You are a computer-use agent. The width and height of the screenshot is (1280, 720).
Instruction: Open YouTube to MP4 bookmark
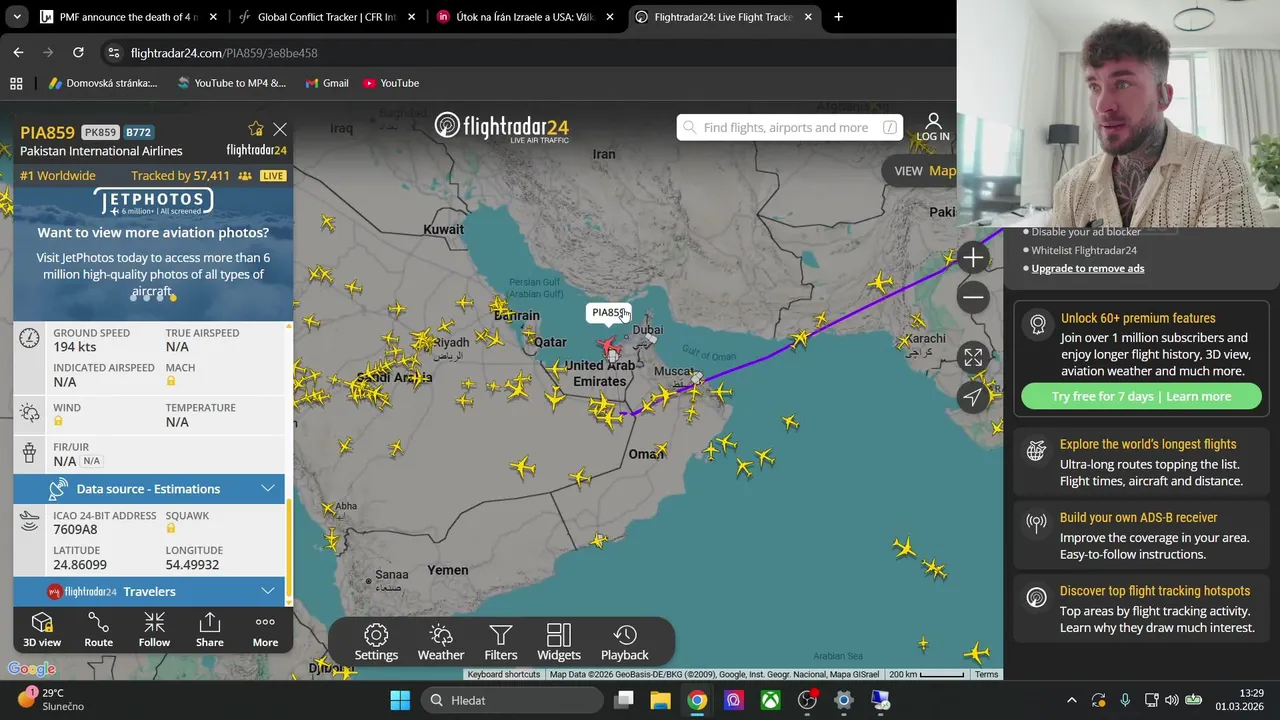231,83
